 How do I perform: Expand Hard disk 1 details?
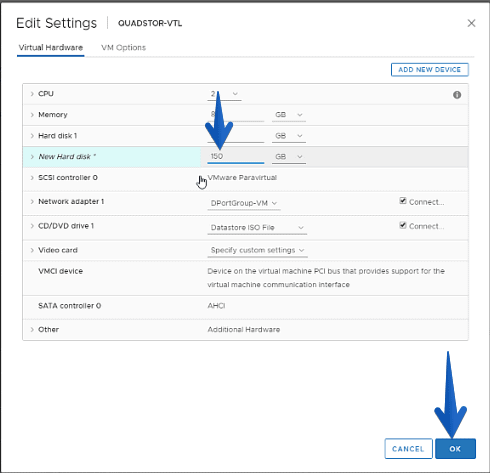pos(32,136)
